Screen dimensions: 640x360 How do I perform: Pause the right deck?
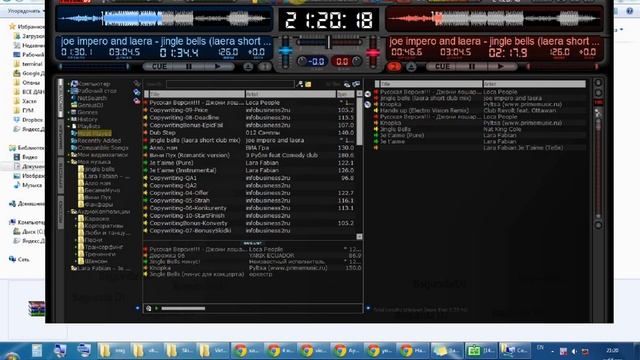(472, 67)
